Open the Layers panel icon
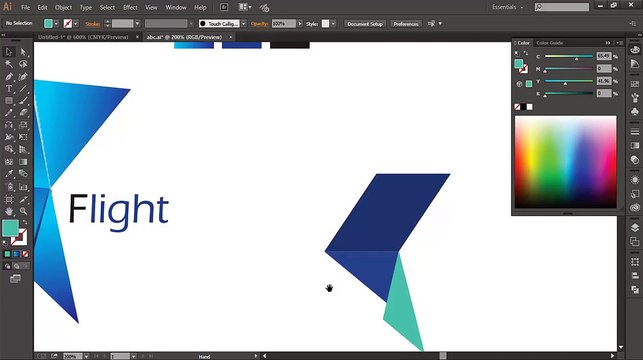The height and width of the screenshot is (360, 643). click(x=635, y=228)
